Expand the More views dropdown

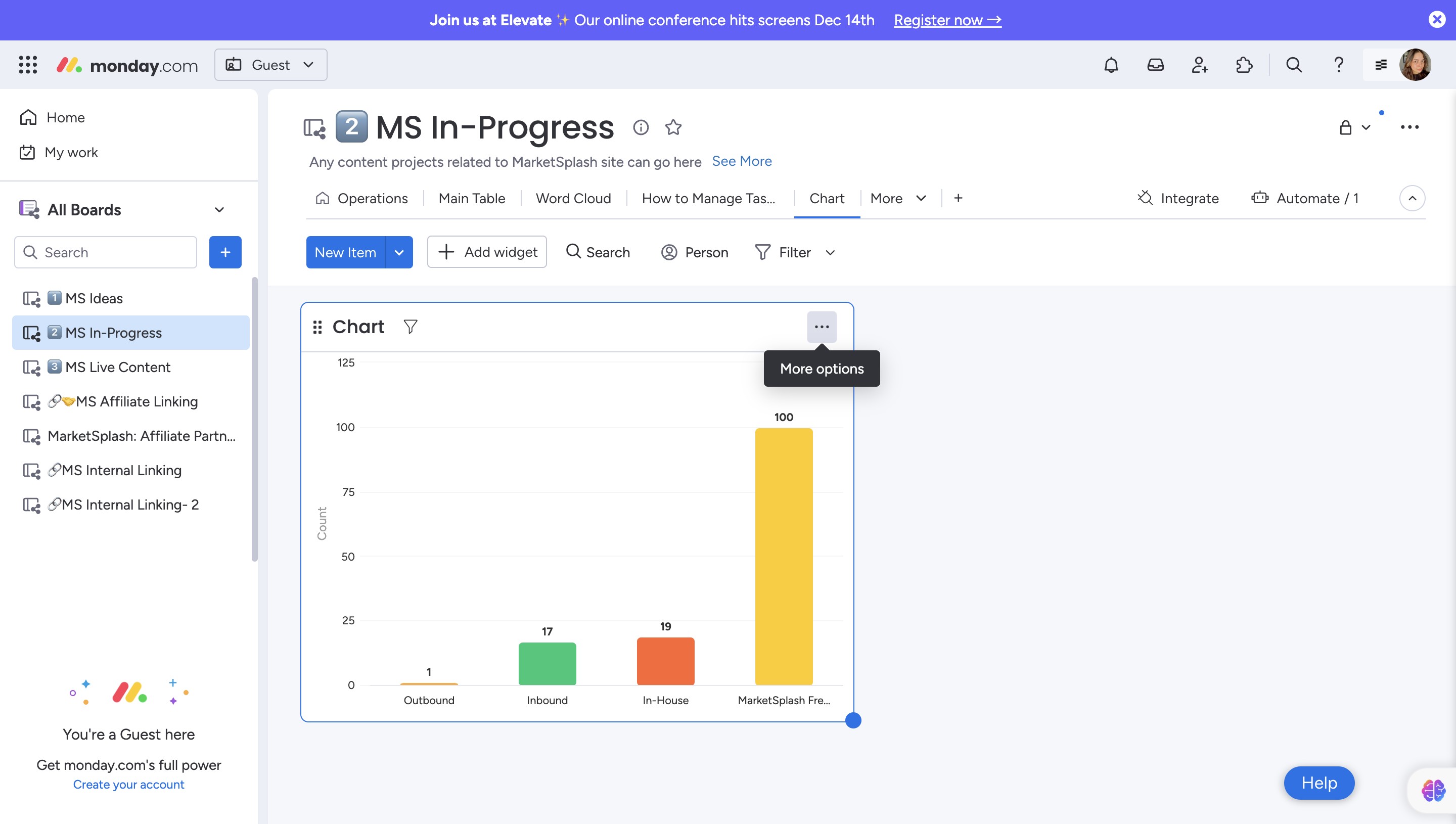[x=898, y=198]
